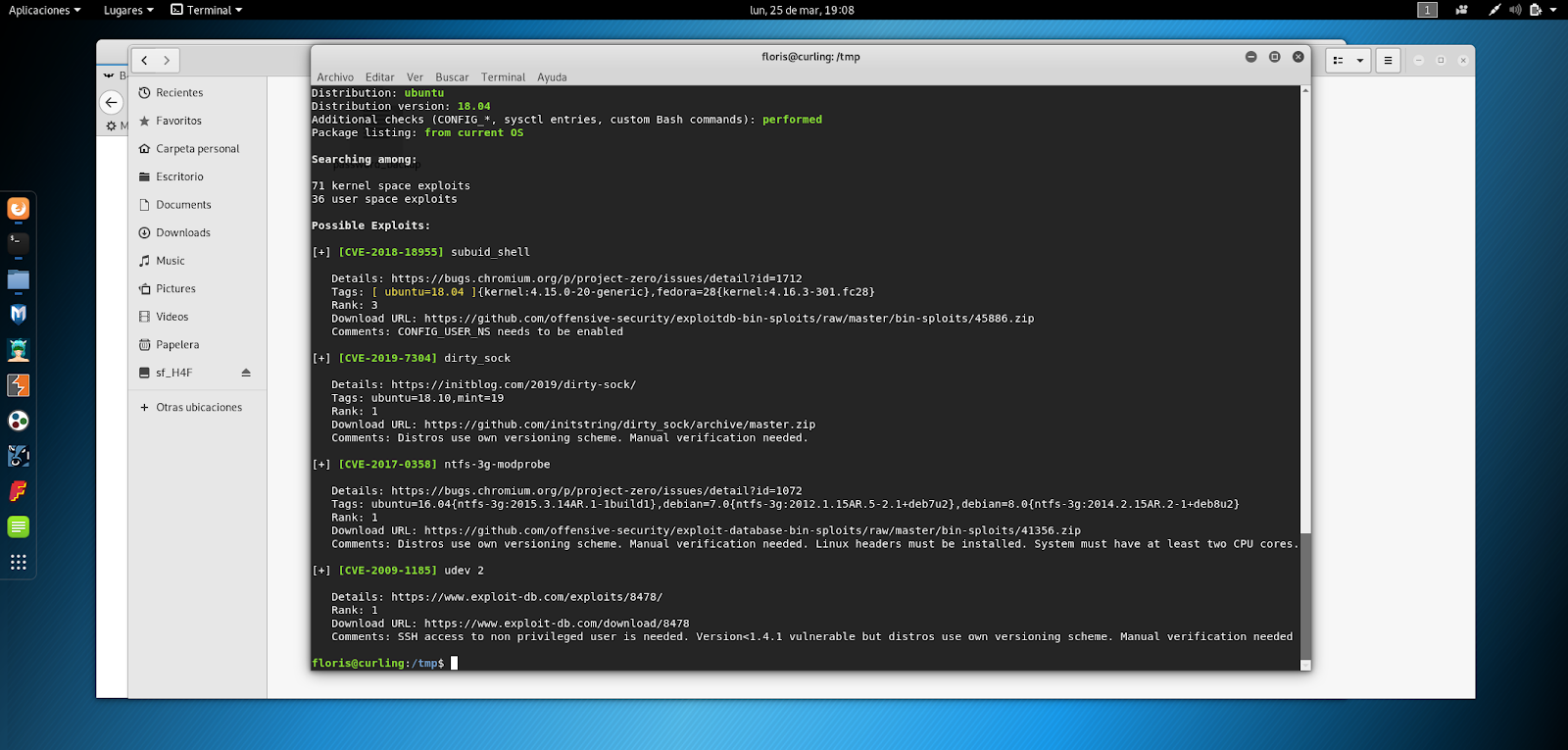Image resolution: width=1568 pixels, height=750 pixels.
Task: Click exploit-db.com/exploits/8478 details URL
Action: pos(527,597)
